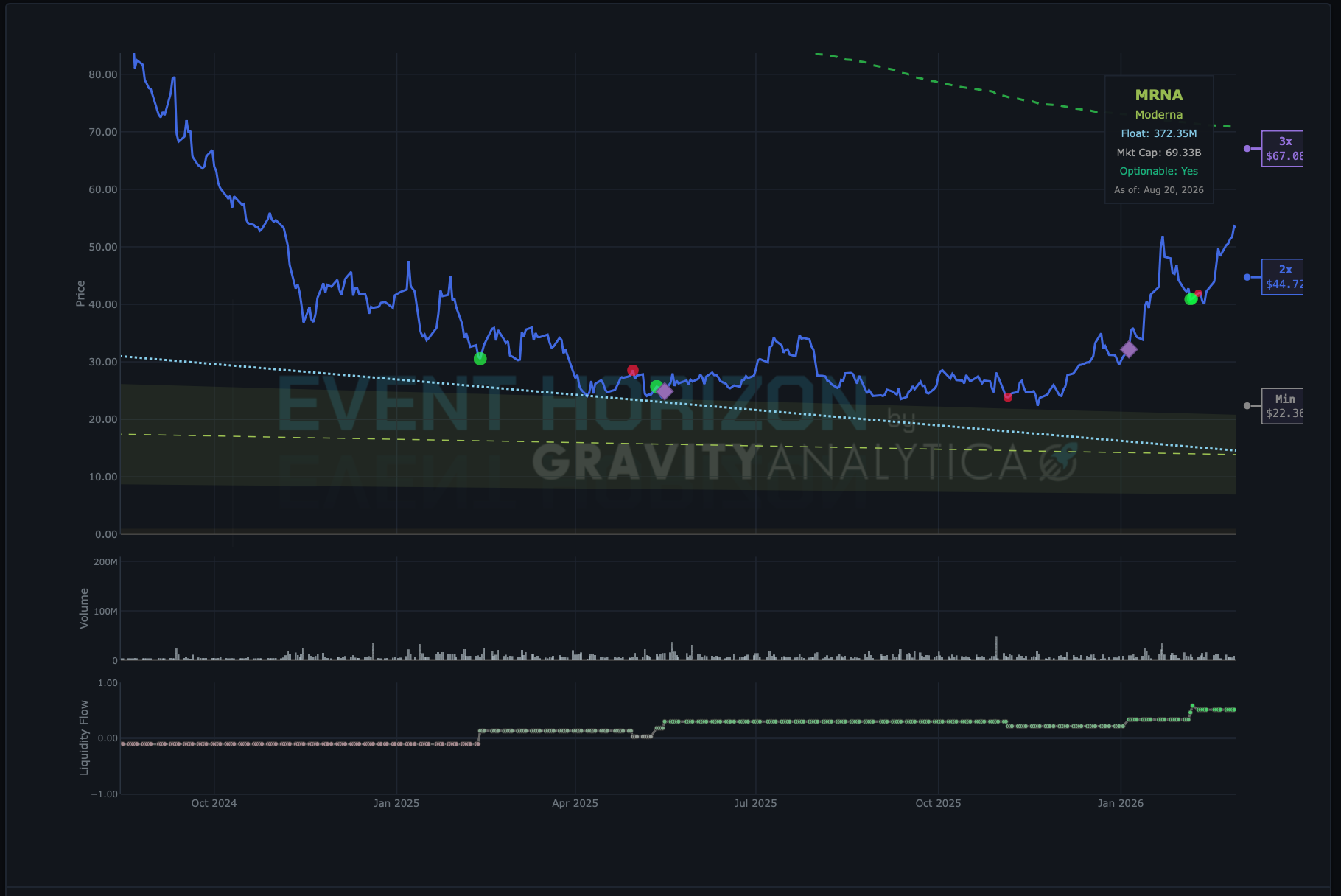Select the 40.00 price axis tick

pyautogui.click(x=103, y=304)
